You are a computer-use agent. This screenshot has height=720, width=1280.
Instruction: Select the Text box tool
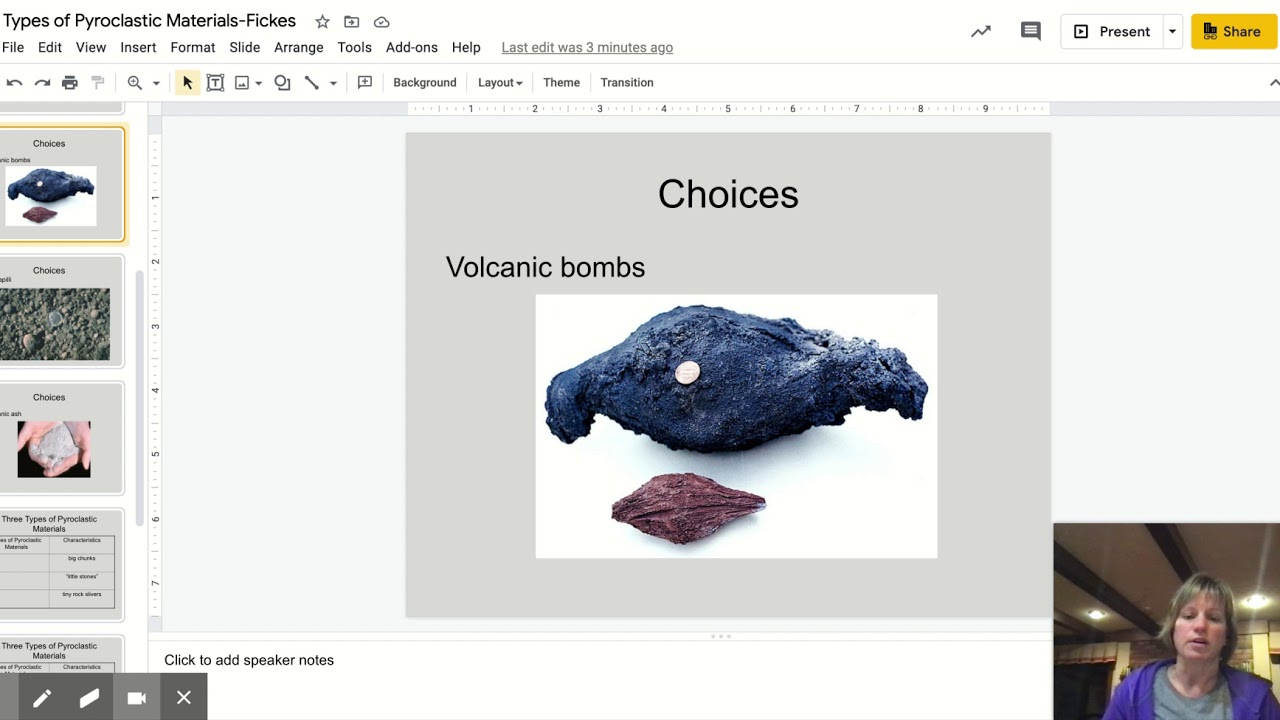[215, 83]
